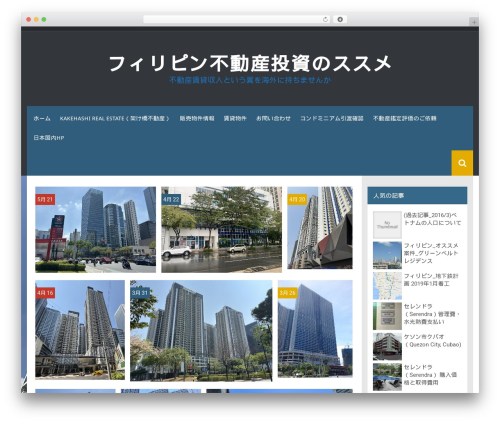Open the 3月31 post thumbnail
This screenshot has height=423, width=500.
click(201, 330)
